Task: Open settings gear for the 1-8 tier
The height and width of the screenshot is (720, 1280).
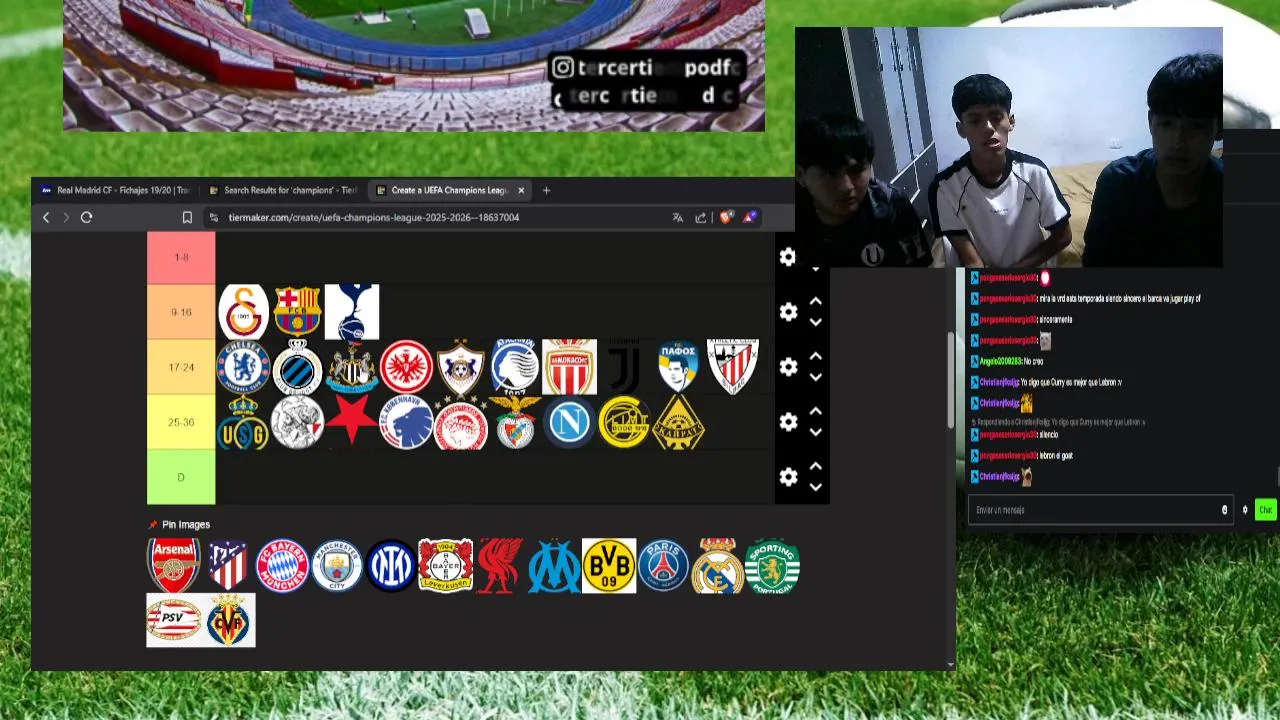Action: pos(788,257)
